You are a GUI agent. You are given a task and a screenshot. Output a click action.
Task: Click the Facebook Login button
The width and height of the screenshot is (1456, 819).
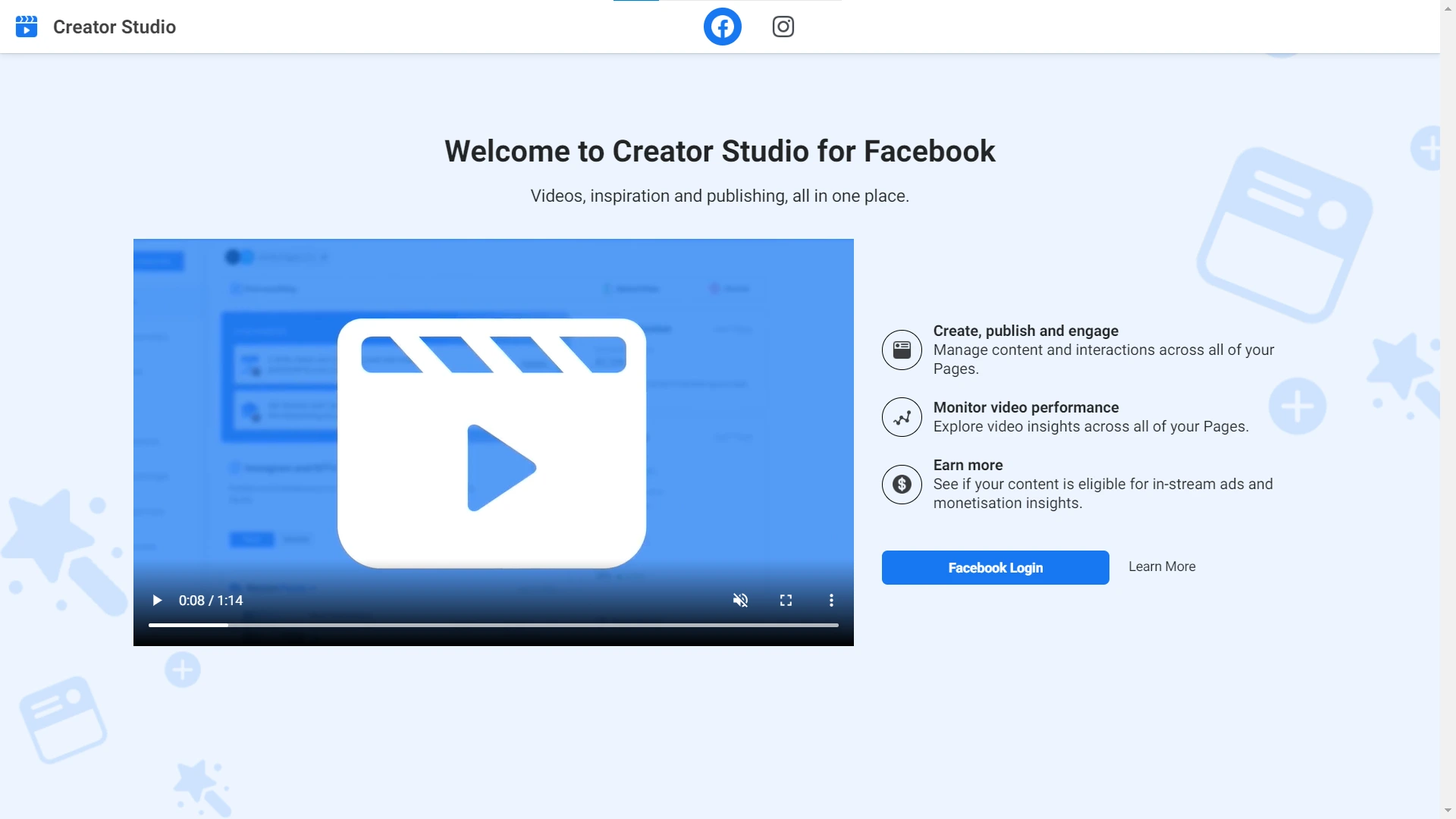[x=995, y=567]
